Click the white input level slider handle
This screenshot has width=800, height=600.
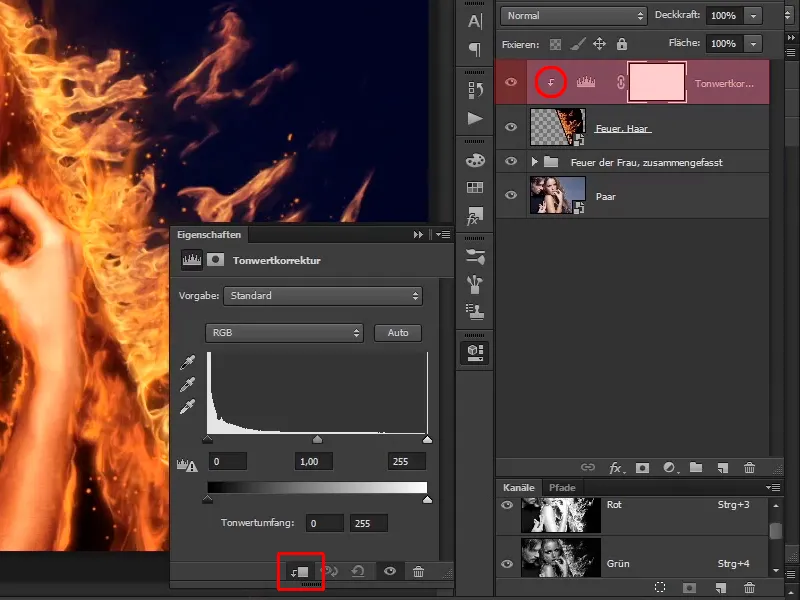428,439
